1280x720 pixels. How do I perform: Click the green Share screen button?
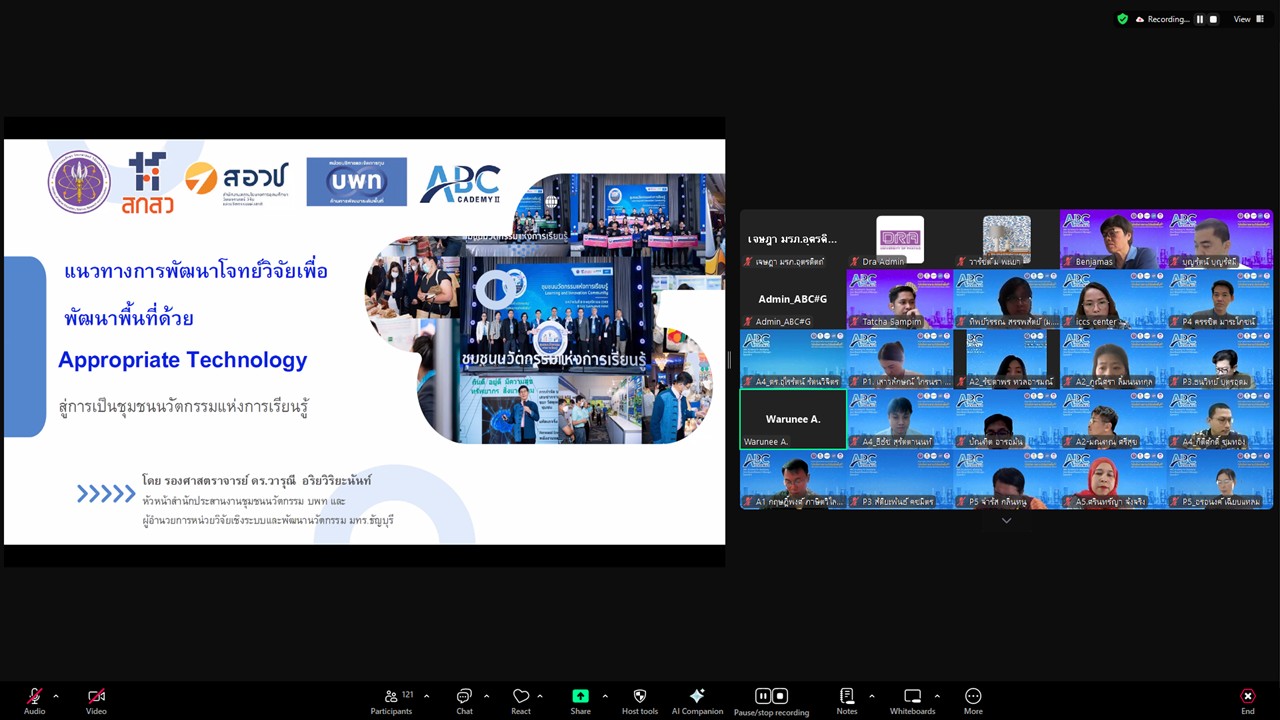580,696
